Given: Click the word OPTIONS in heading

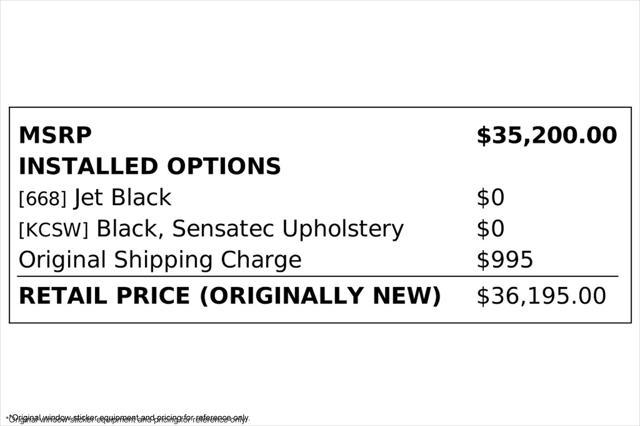Looking at the screenshot, I should pos(224,166).
